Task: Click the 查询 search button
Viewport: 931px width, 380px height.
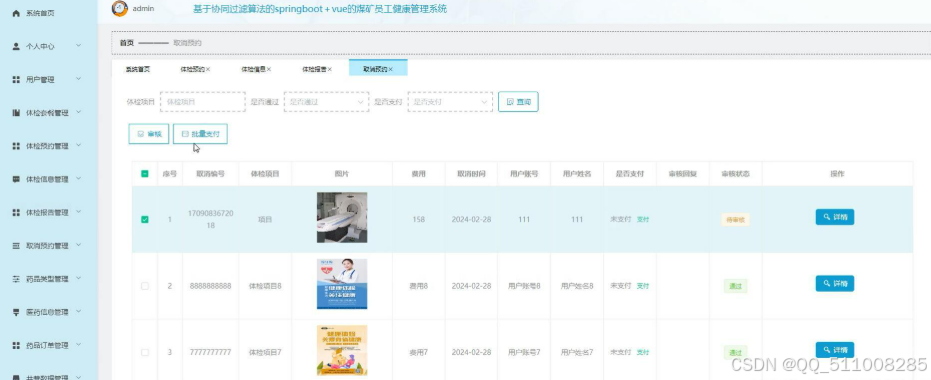Action: click(x=518, y=102)
